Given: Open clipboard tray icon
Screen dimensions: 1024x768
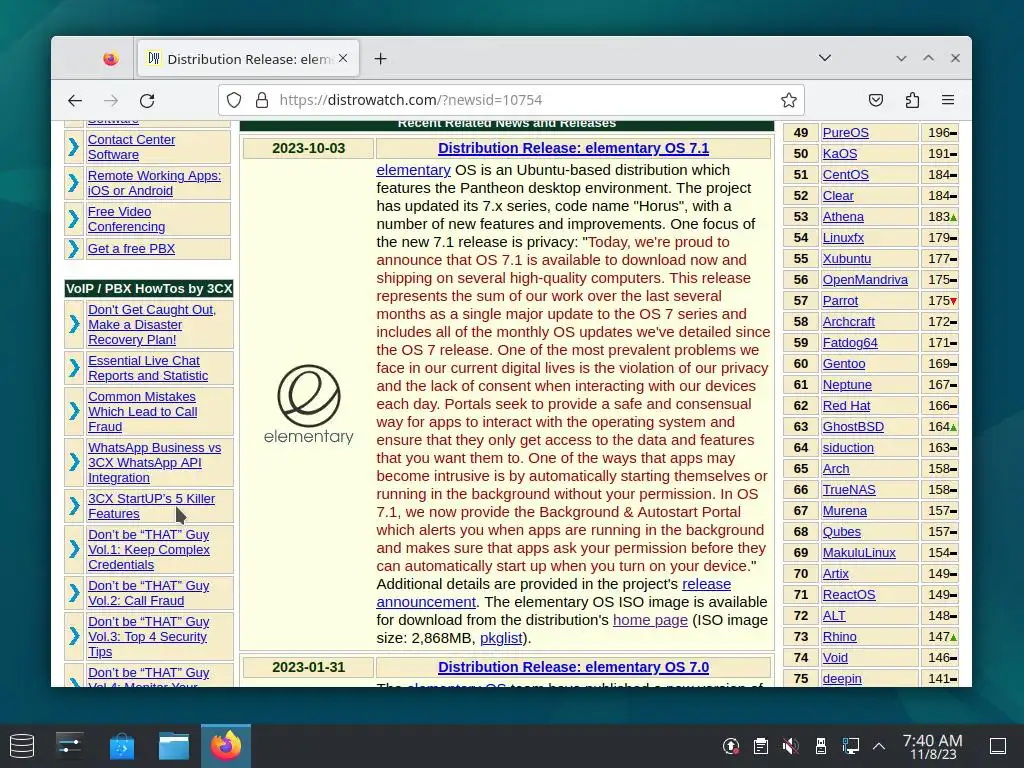Looking at the screenshot, I should 761,746.
